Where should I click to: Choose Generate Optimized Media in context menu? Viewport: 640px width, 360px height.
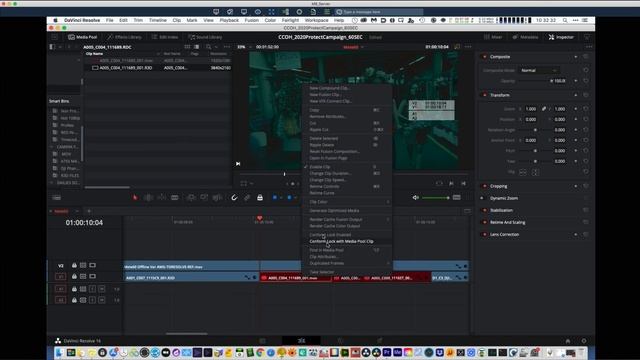tap(347, 211)
